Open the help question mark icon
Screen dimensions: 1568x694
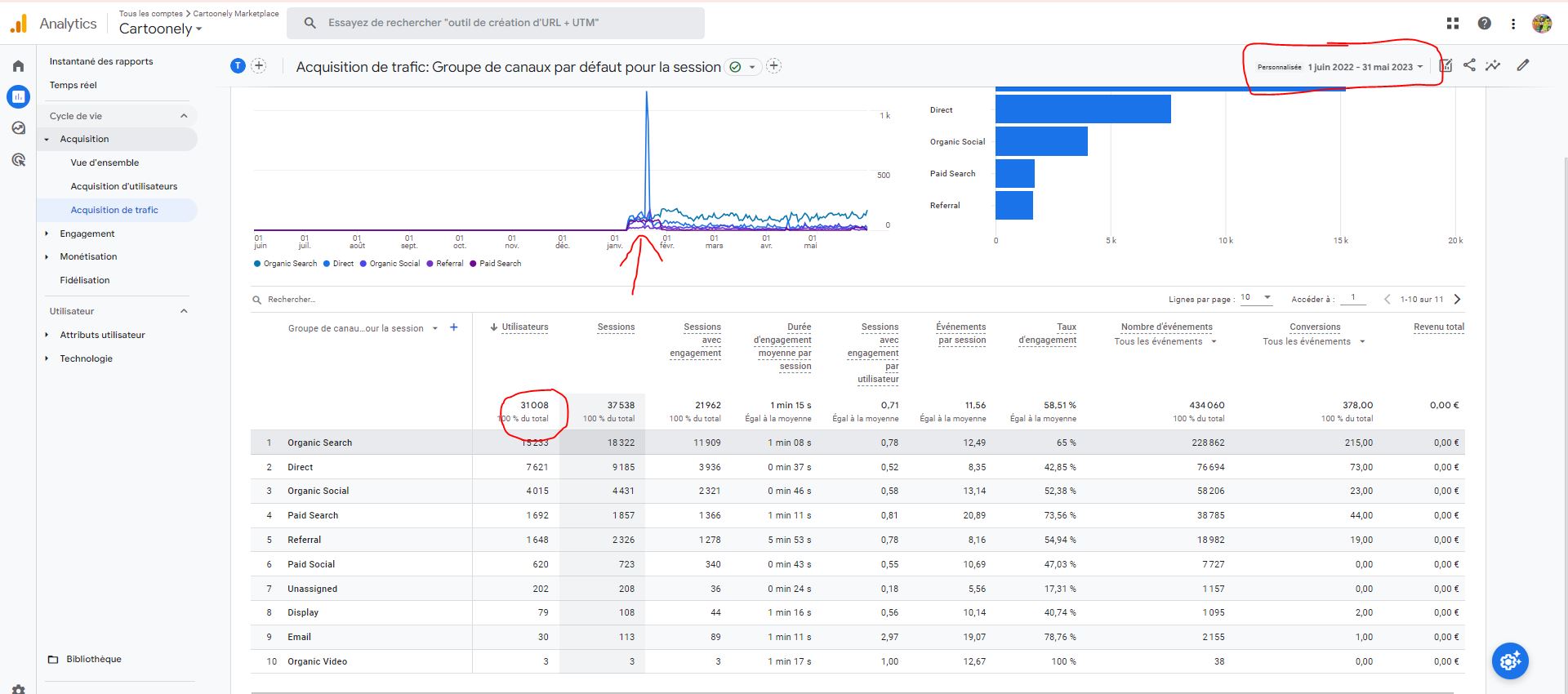coord(1485,24)
